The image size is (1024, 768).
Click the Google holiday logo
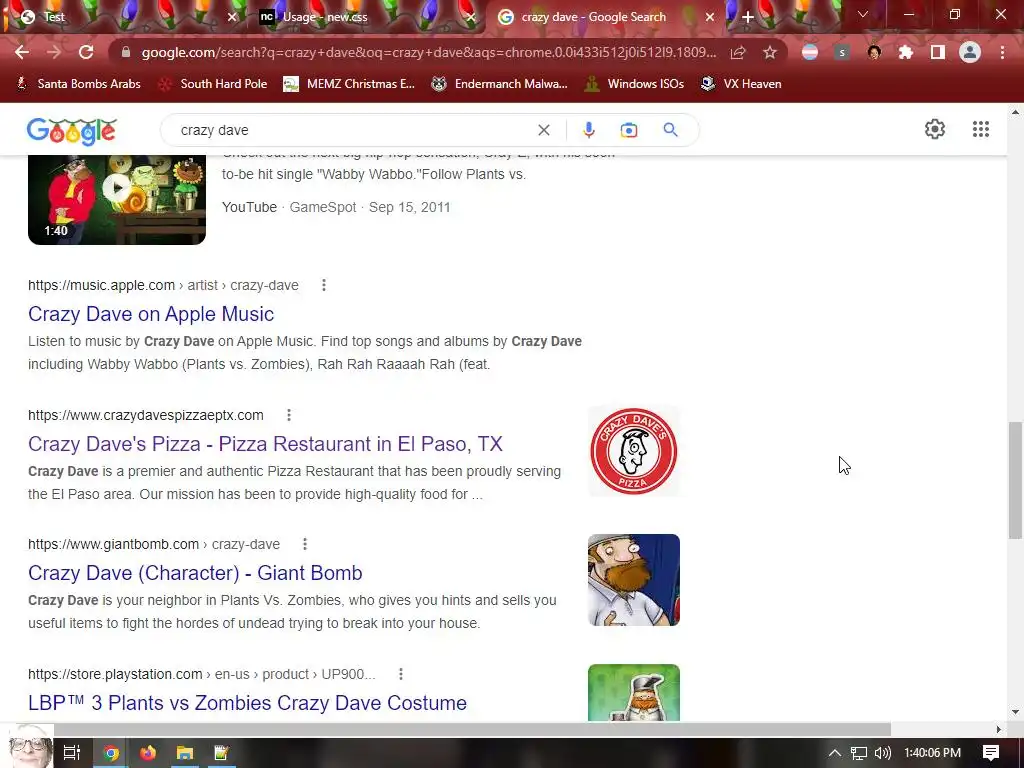[x=72, y=131]
